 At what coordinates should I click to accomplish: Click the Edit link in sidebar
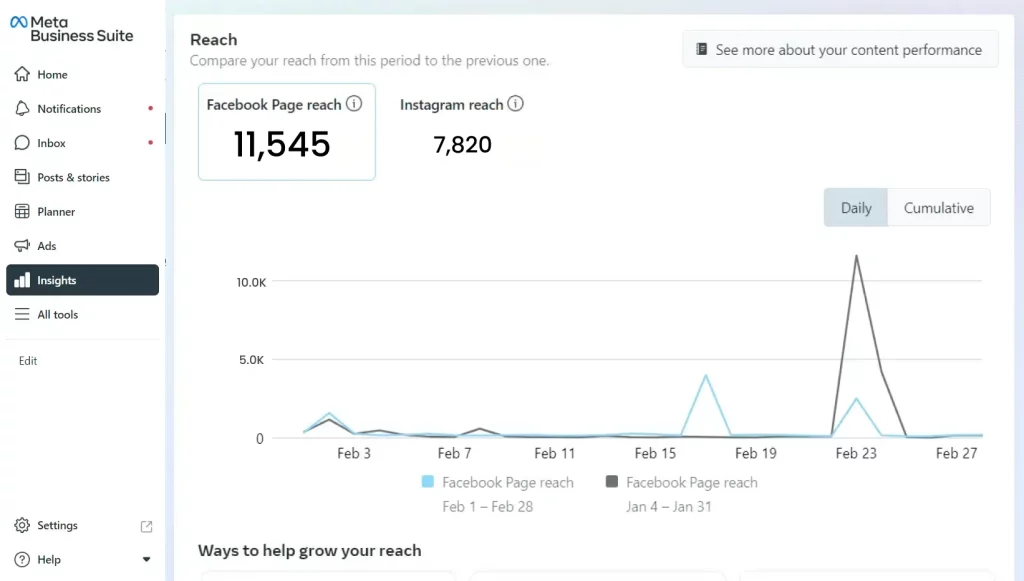tap(27, 360)
